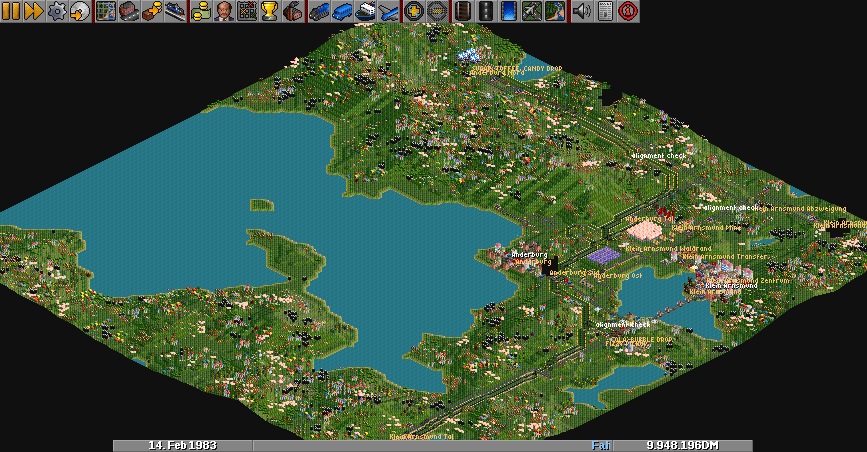
Task: Open the industries factory icon
Action: 293,11
